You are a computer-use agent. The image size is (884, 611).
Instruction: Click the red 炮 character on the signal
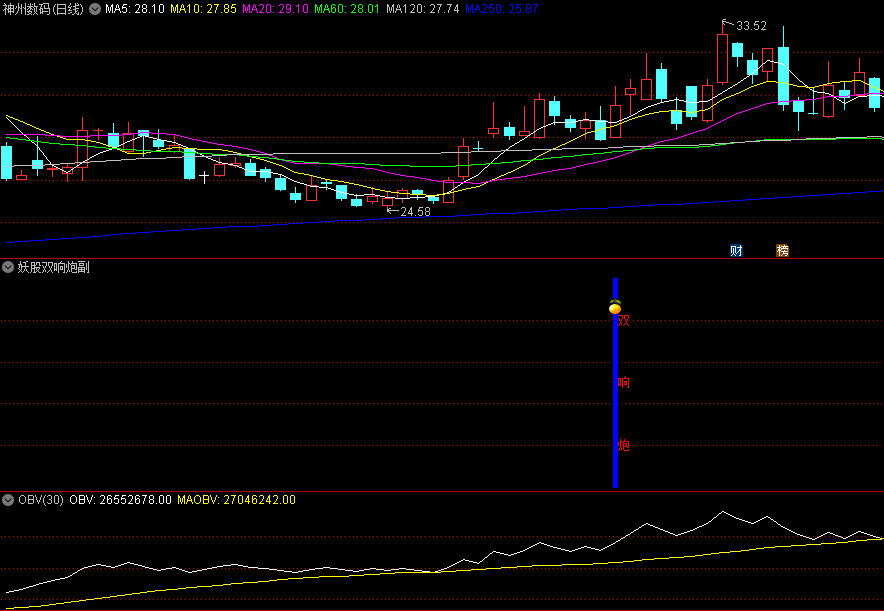pos(624,445)
